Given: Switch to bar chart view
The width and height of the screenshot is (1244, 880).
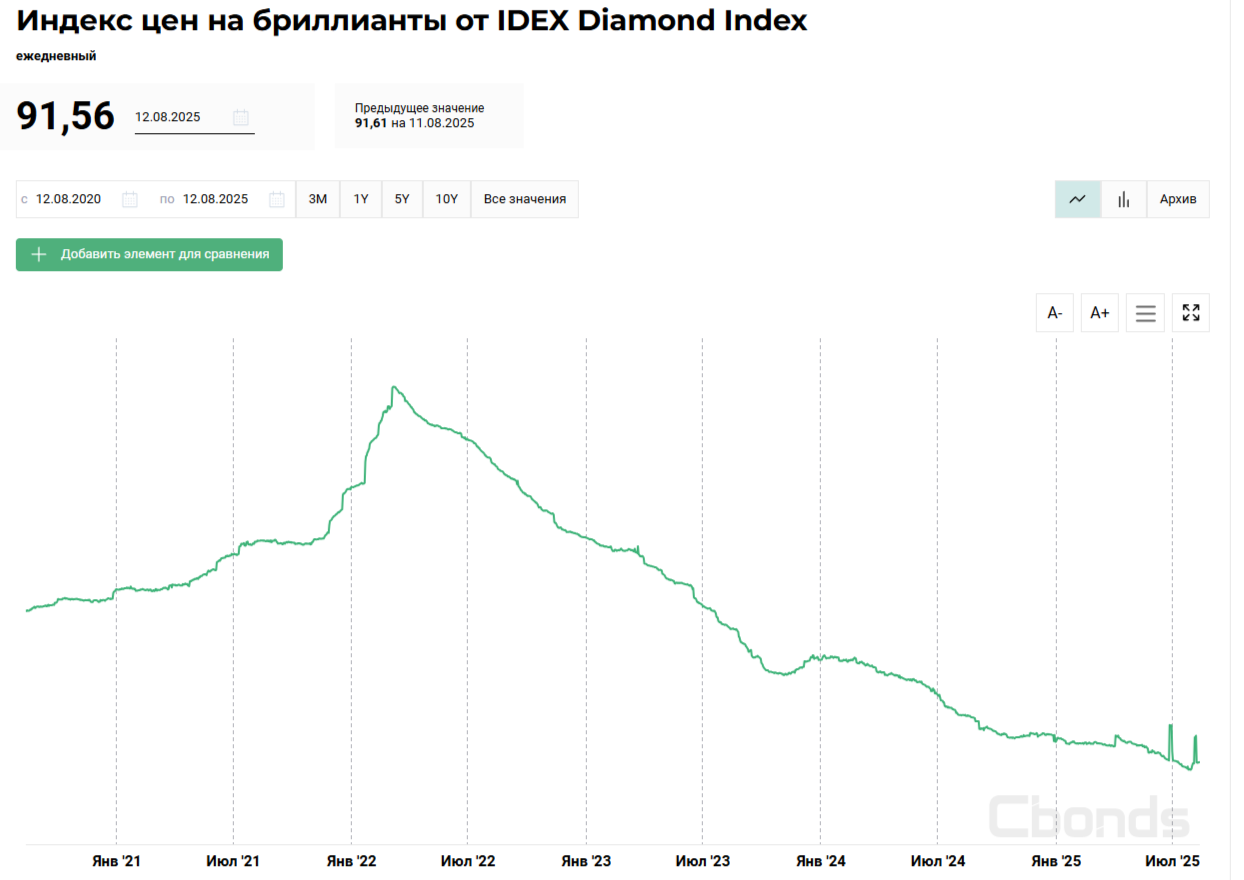Looking at the screenshot, I should [x=1124, y=199].
